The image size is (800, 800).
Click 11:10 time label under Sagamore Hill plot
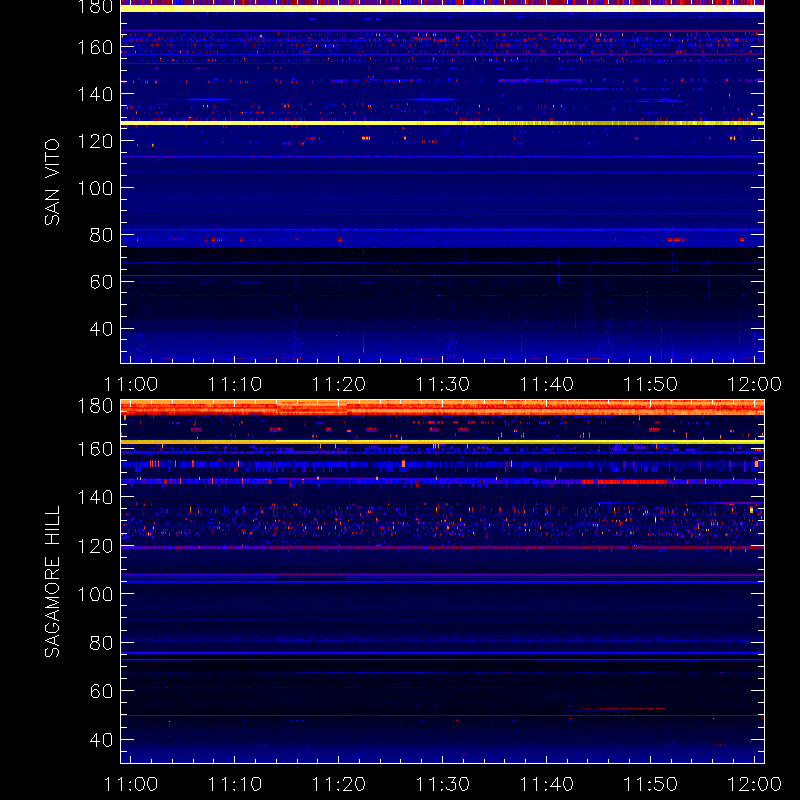point(235,784)
